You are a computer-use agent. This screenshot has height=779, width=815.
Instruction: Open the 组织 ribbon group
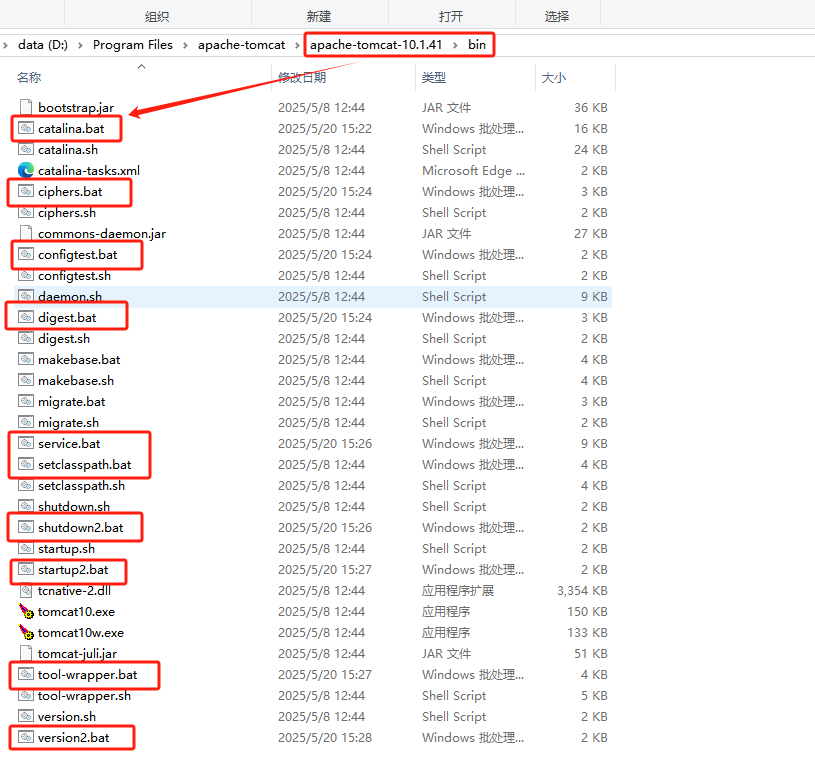point(157,17)
